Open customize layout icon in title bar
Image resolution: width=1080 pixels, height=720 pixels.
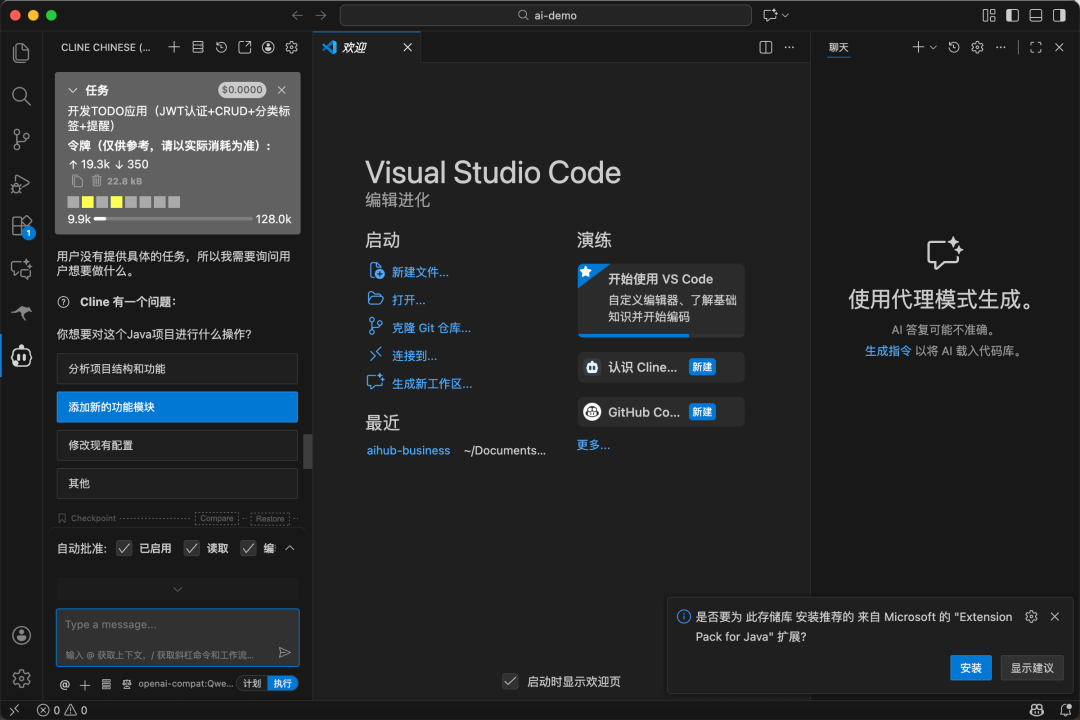click(x=988, y=15)
